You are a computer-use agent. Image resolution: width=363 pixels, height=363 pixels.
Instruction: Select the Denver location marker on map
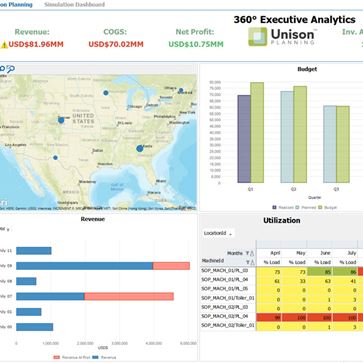(61, 120)
